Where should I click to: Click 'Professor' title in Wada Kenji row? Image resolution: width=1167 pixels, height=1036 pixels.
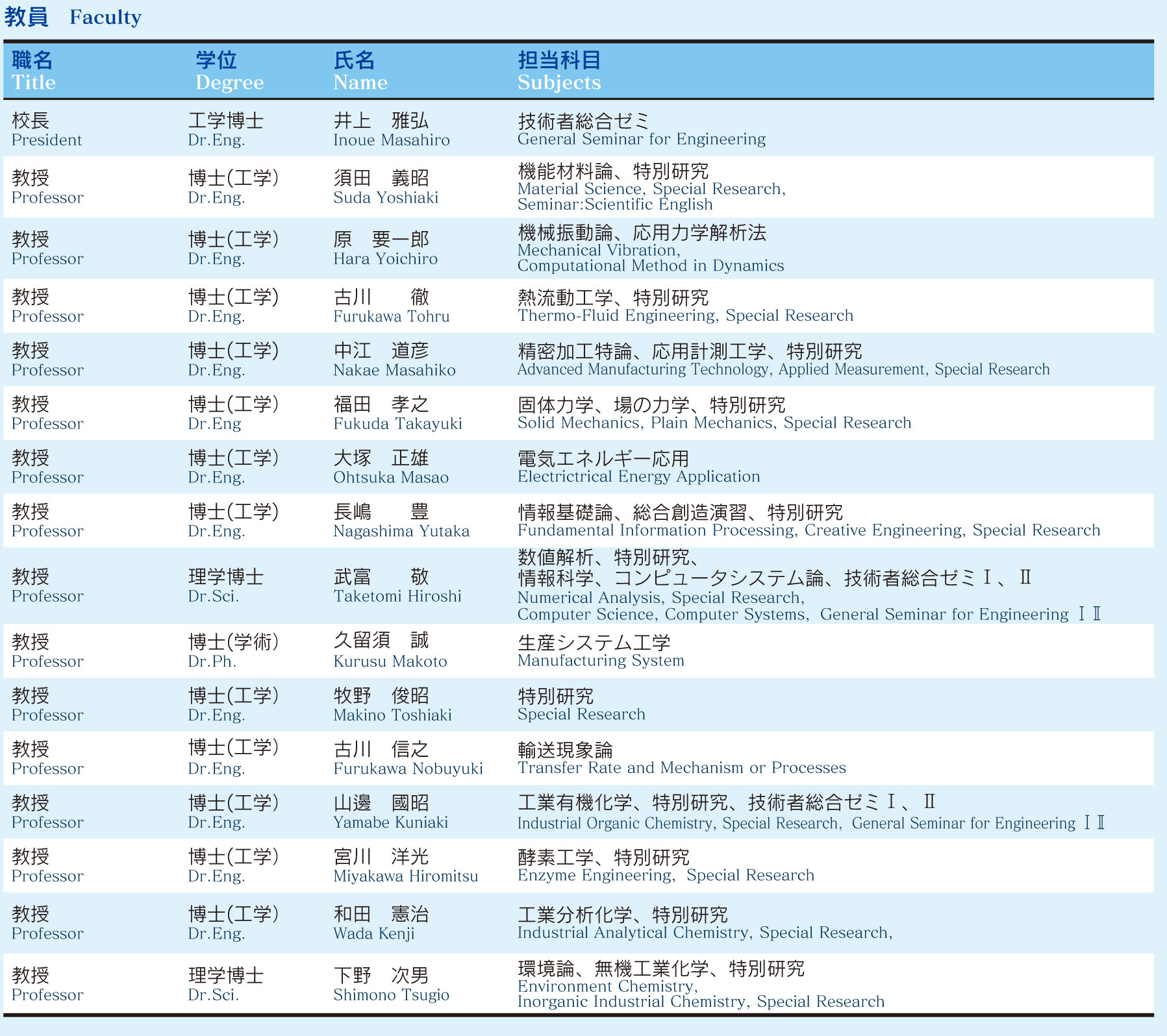(47, 934)
